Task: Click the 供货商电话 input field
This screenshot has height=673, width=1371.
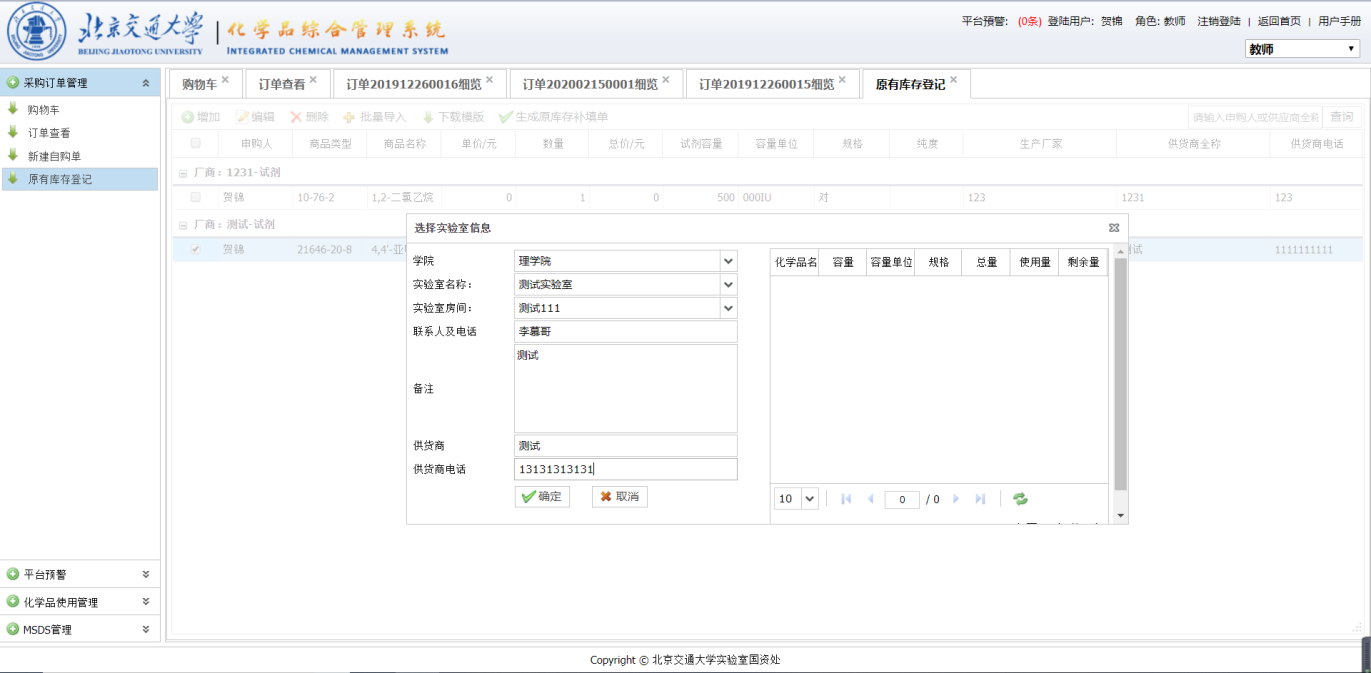Action: tap(625, 470)
